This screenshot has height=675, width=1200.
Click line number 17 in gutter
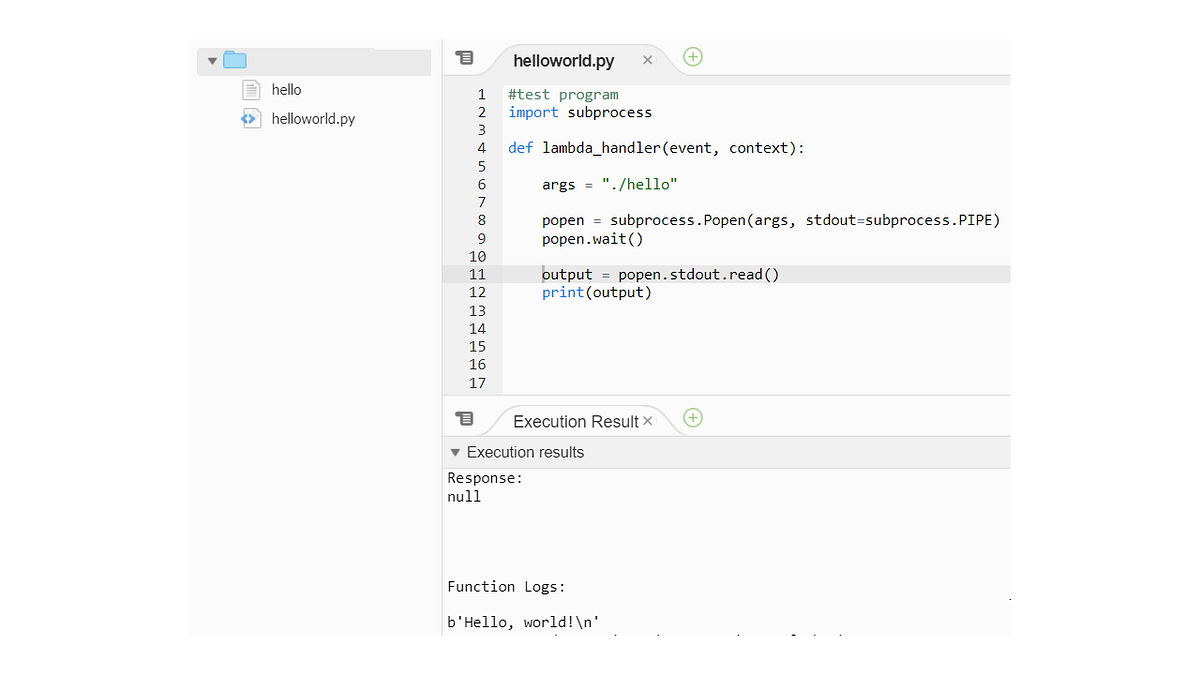(x=477, y=383)
